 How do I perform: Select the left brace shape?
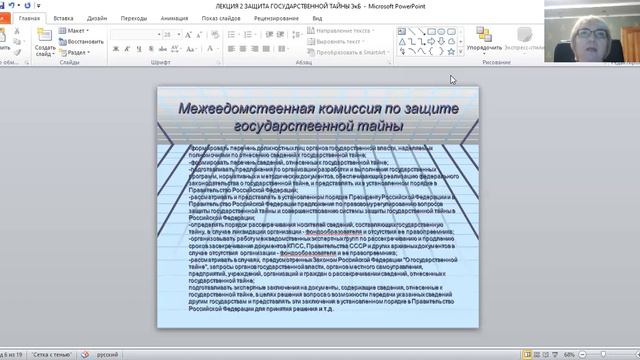coord(431,51)
